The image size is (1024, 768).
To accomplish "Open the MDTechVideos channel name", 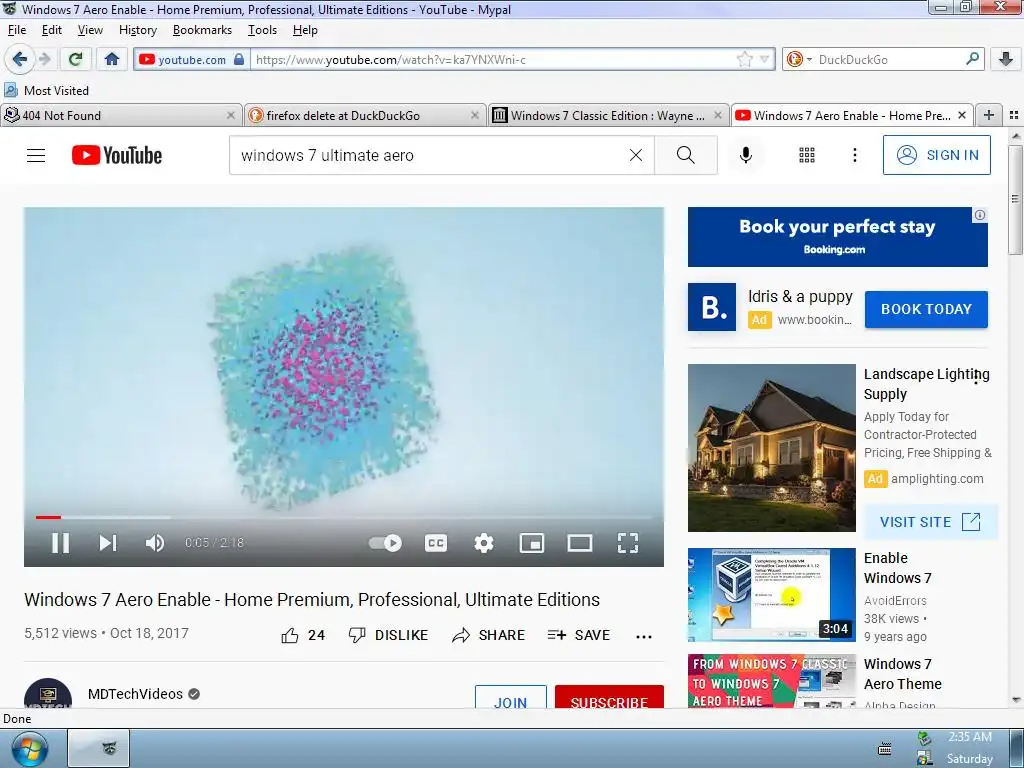I will [135, 694].
